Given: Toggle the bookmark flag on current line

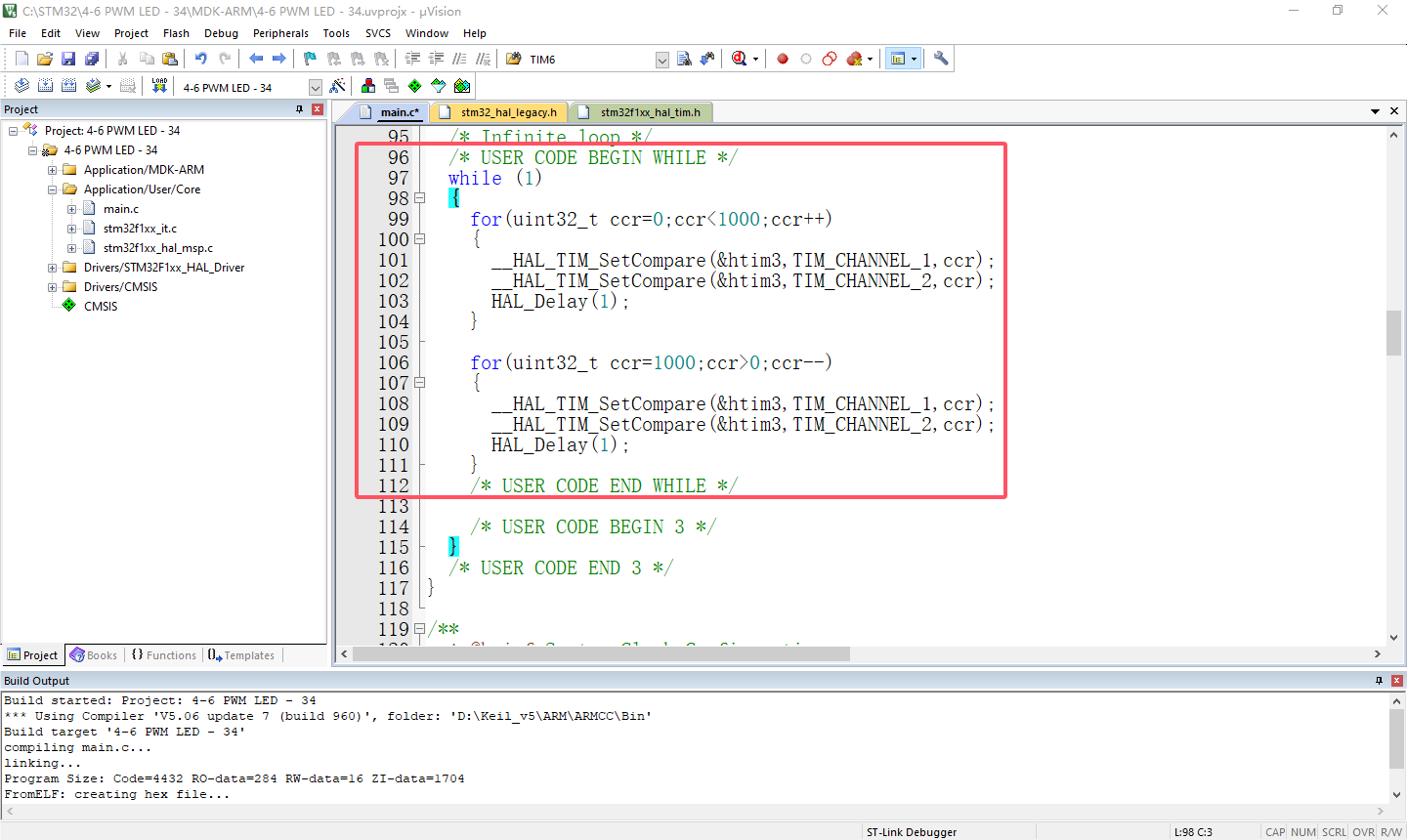Looking at the screenshot, I should (310, 59).
